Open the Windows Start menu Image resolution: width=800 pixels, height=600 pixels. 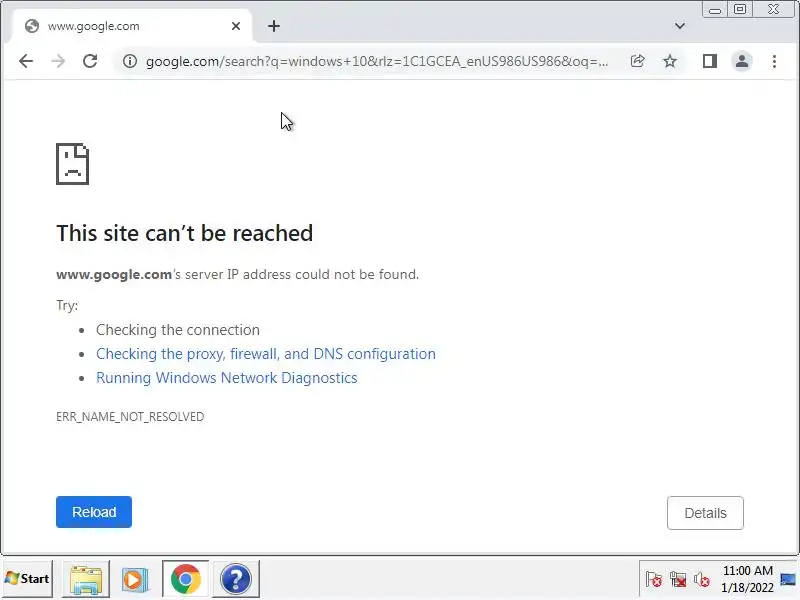click(28, 579)
